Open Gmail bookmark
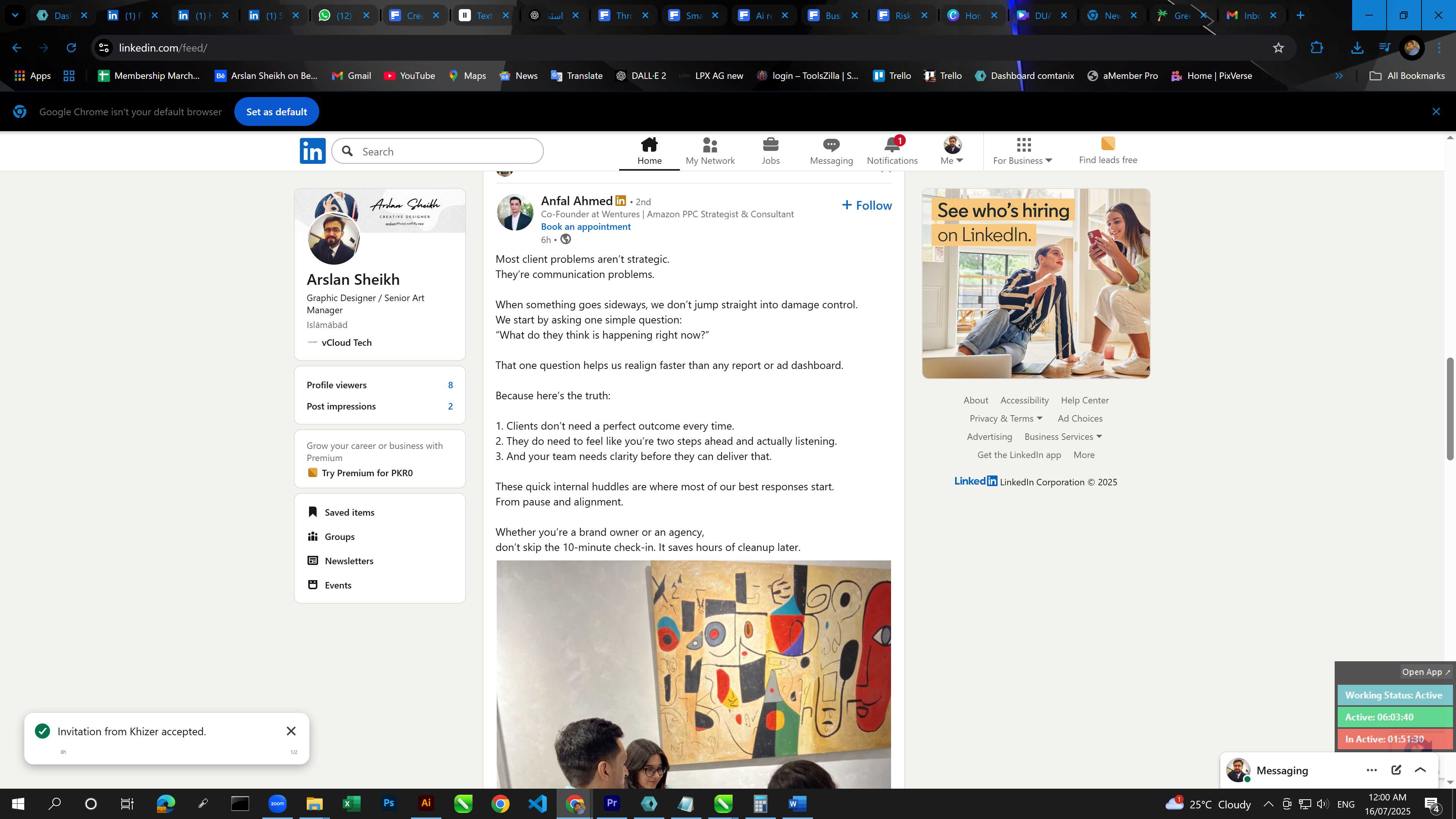Image resolution: width=1456 pixels, height=819 pixels. pos(351,76)
